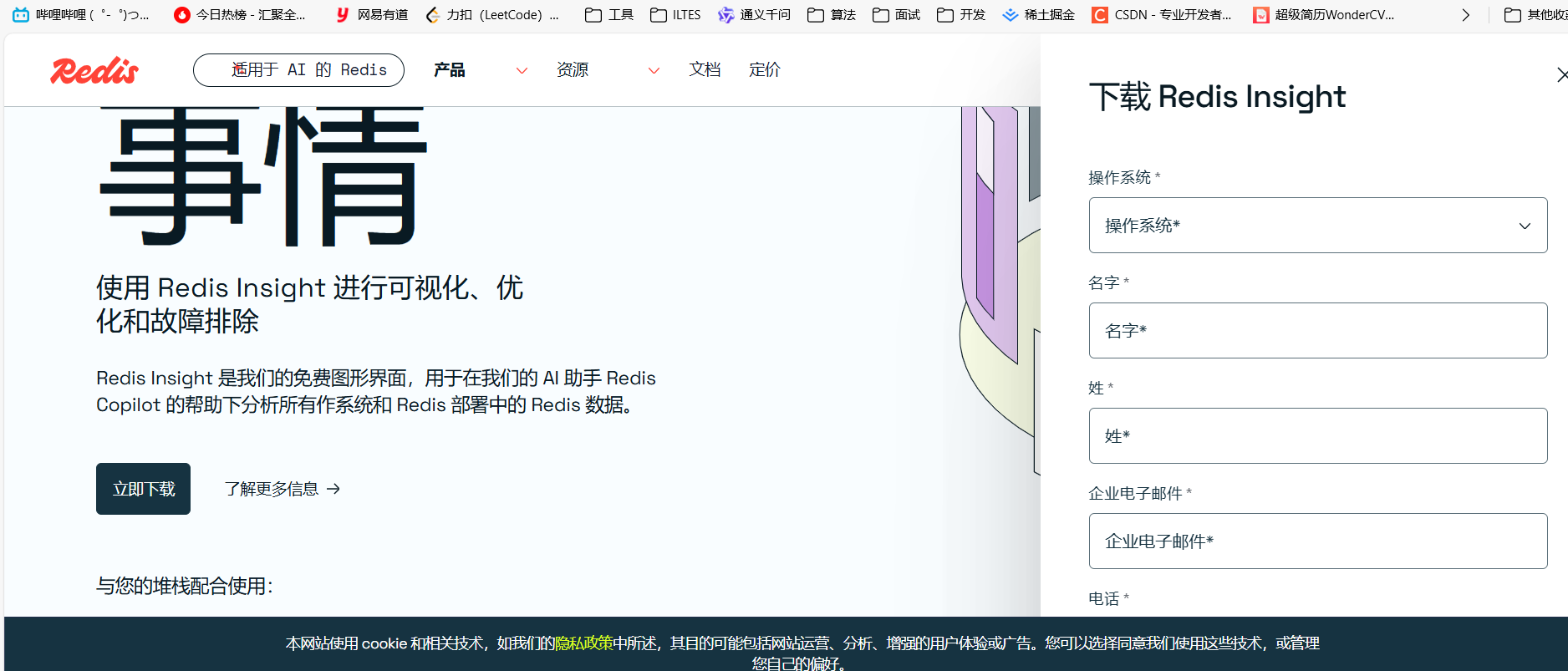Click the 与您的堆栈配合使用 text
The width and height of the screenshot is (1568, 671).
[185, 586]
